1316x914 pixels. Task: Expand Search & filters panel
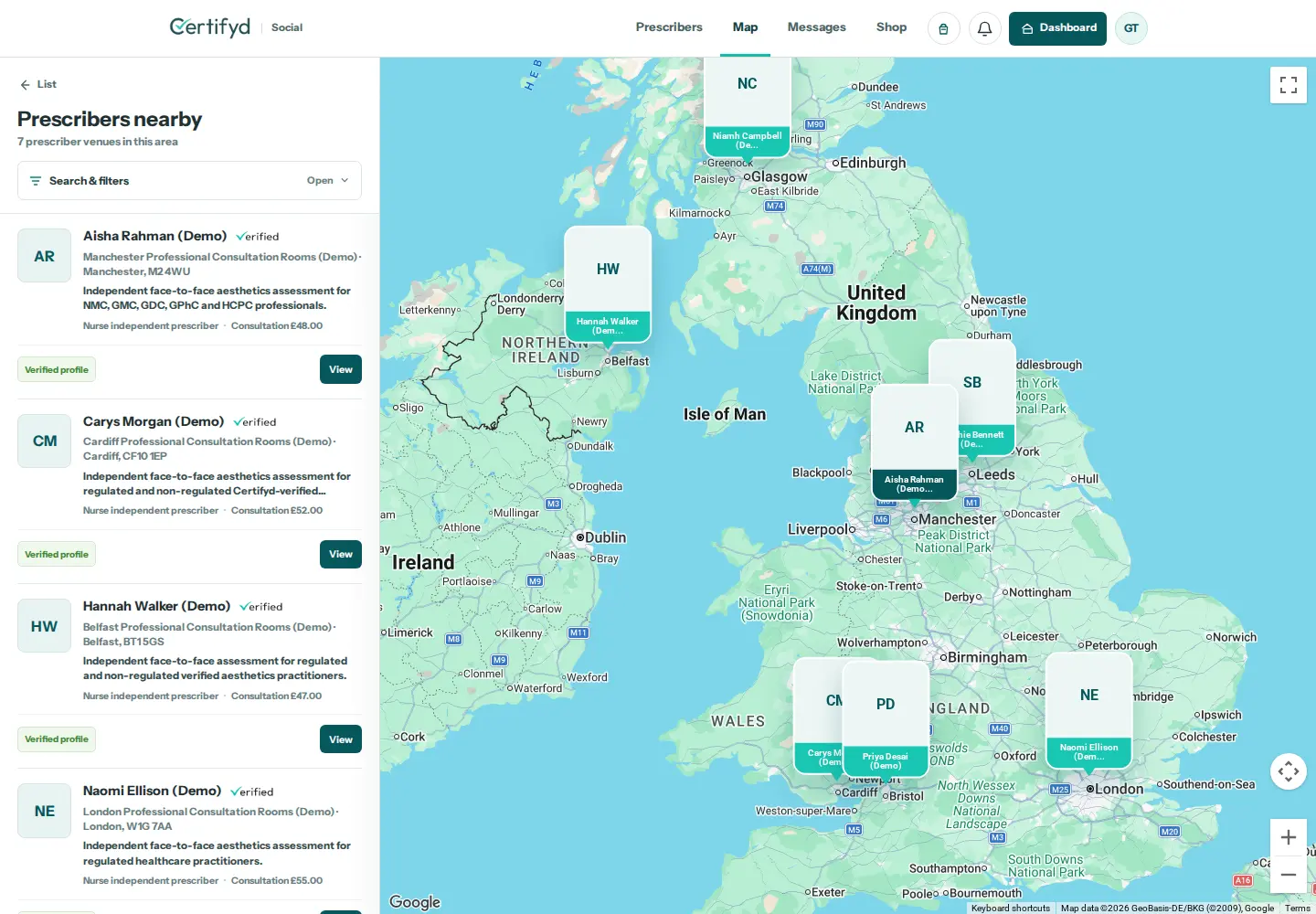(x=189, y=181)
